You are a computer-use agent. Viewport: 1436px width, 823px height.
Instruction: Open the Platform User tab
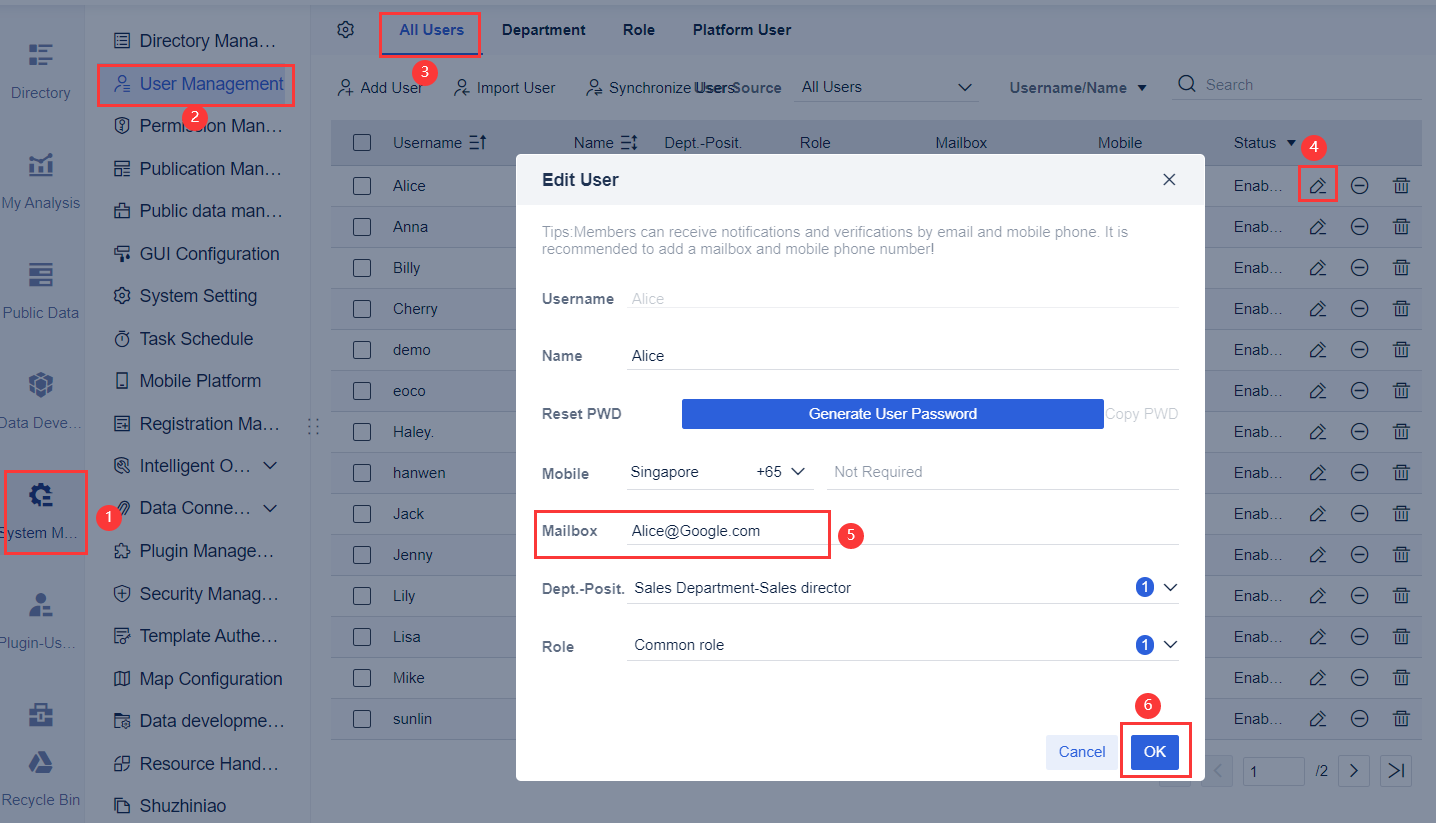(741, 30)
